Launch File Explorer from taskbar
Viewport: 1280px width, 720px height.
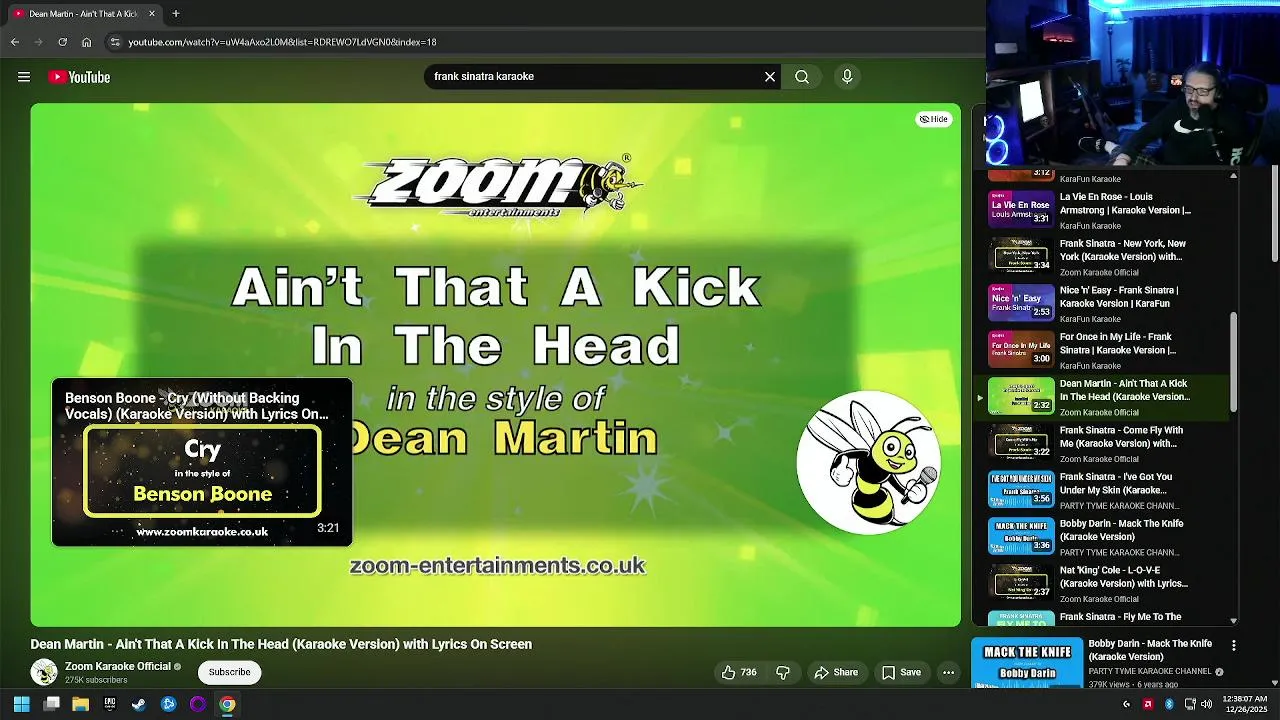81,704
